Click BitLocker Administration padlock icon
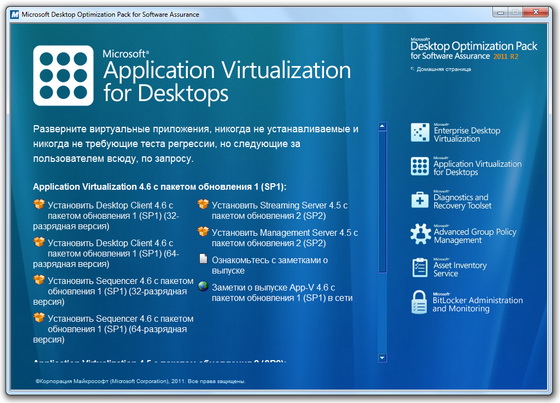560x403 pixels. coord(419,302)
